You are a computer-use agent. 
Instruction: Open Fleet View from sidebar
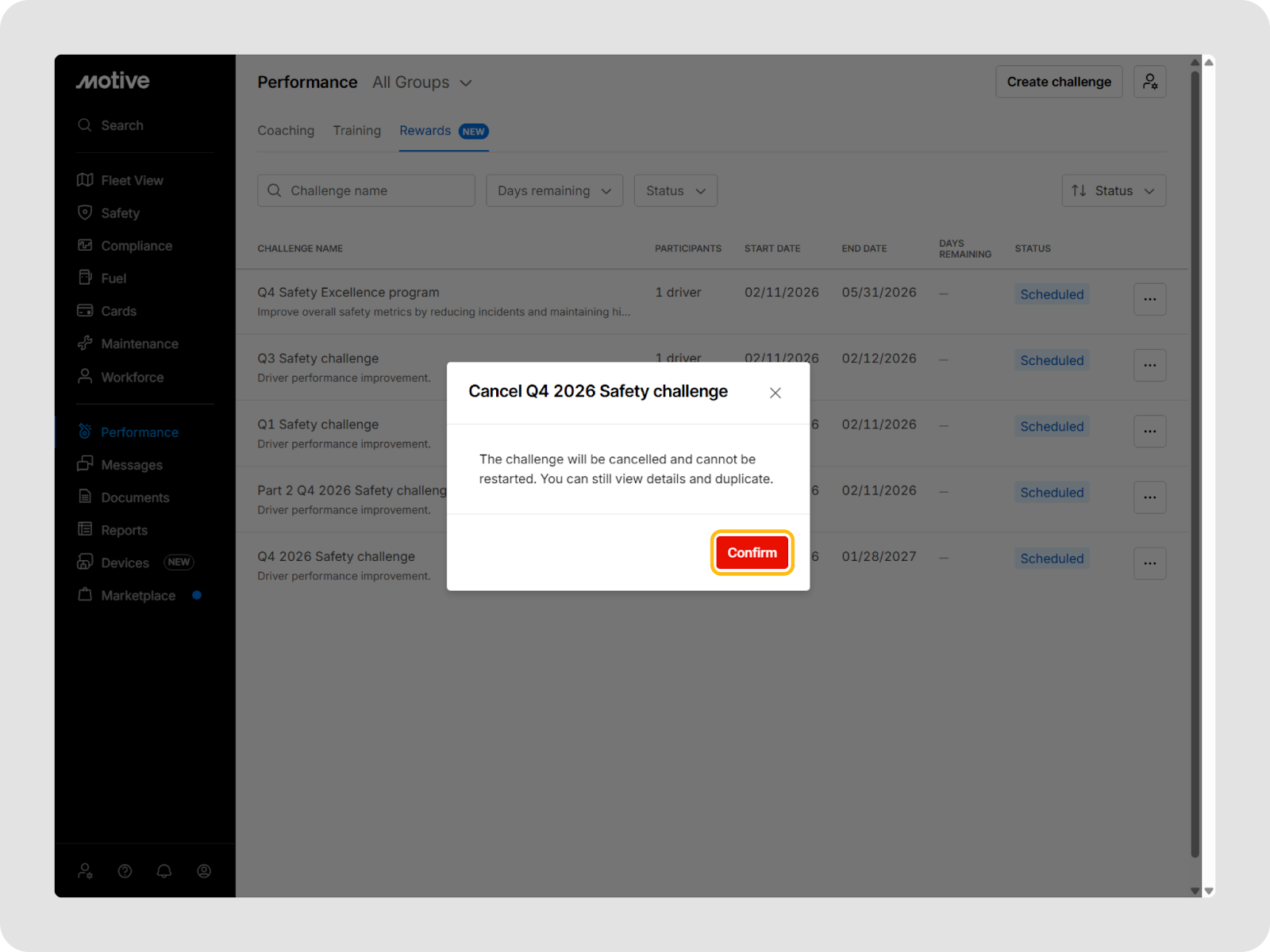pyautogui.click(x=132, y=181)
